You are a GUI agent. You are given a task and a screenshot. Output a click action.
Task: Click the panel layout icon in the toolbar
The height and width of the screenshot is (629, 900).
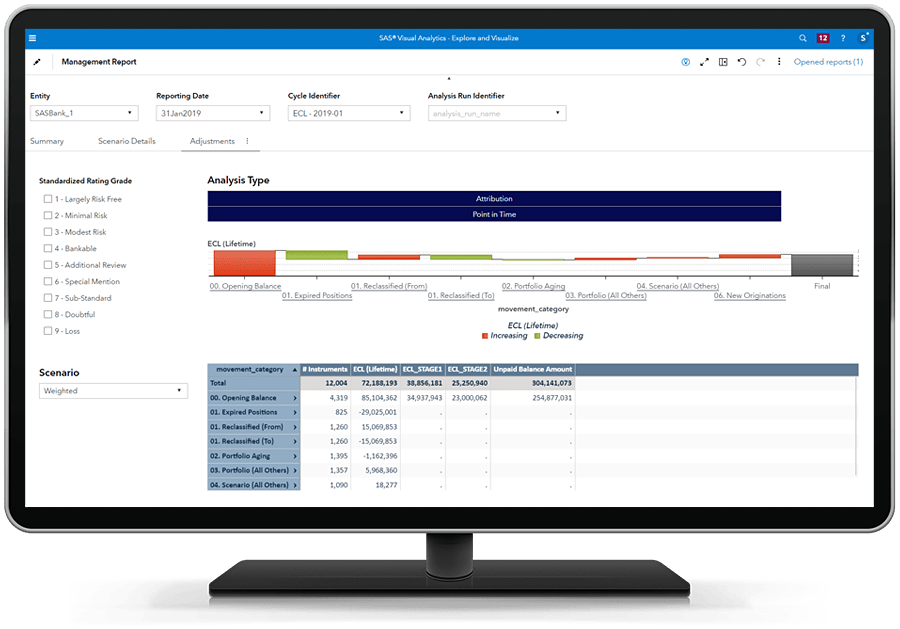pyautogui.click(x=723, y=62)
